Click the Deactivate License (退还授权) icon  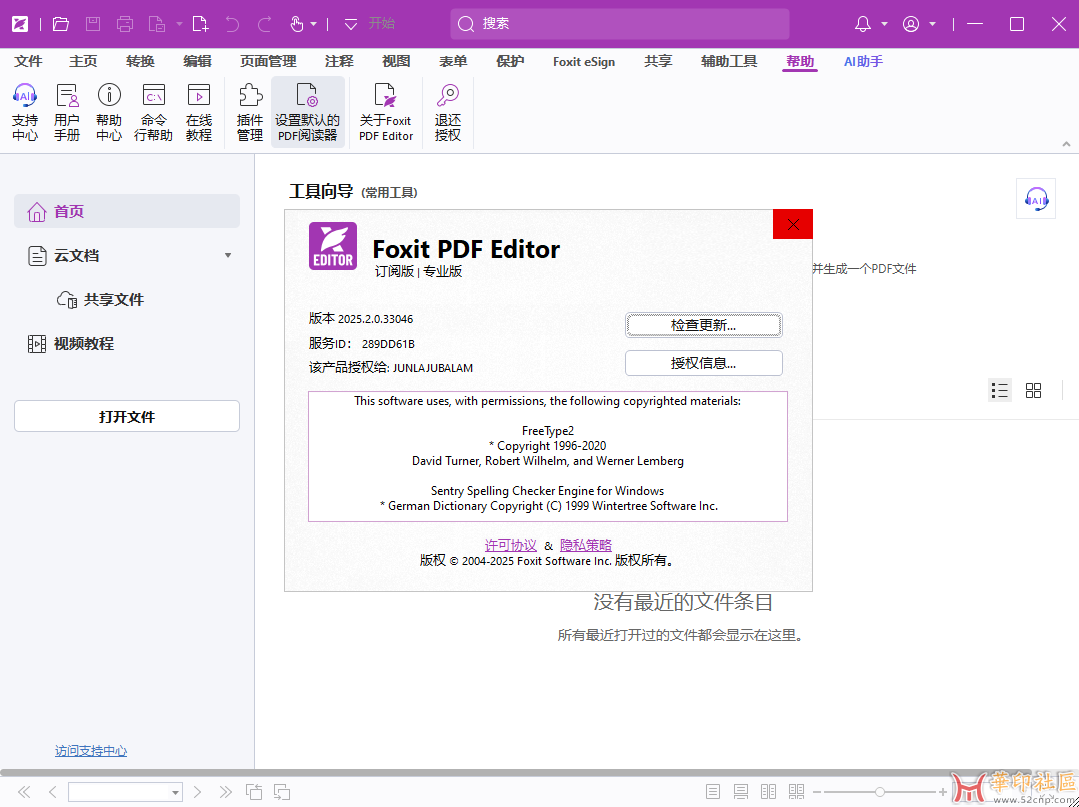[448, 112]
